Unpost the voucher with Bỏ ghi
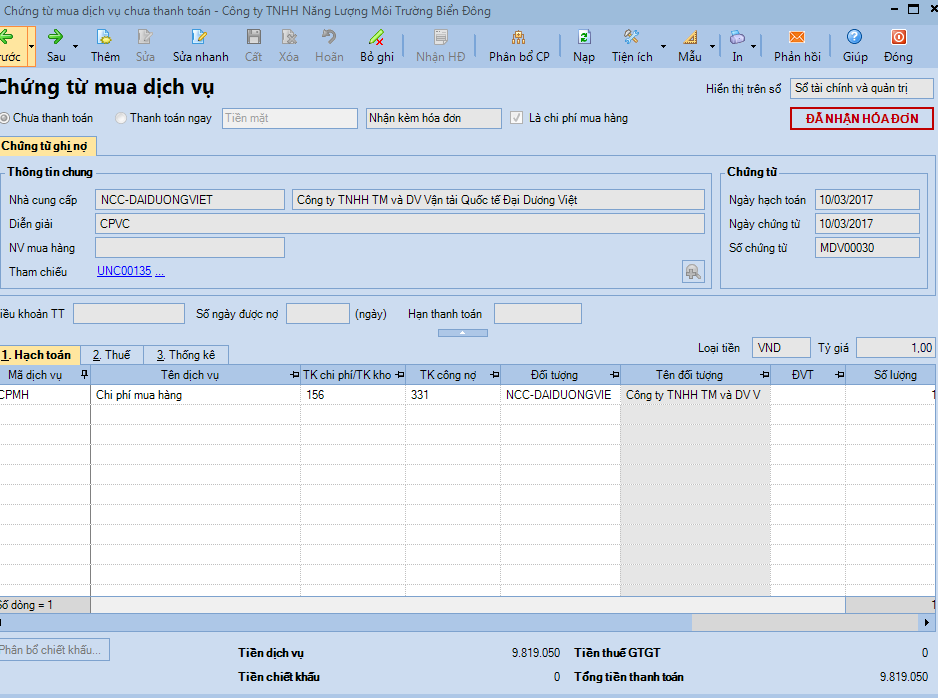The height and width of the screenshot is (698, 938). pos(377,45)
